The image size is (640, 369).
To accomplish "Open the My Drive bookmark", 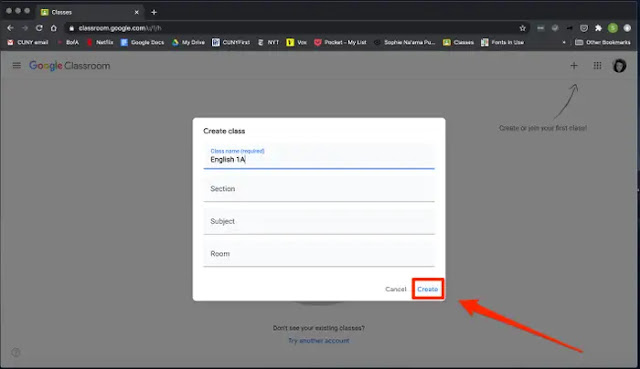I will 188,42.
